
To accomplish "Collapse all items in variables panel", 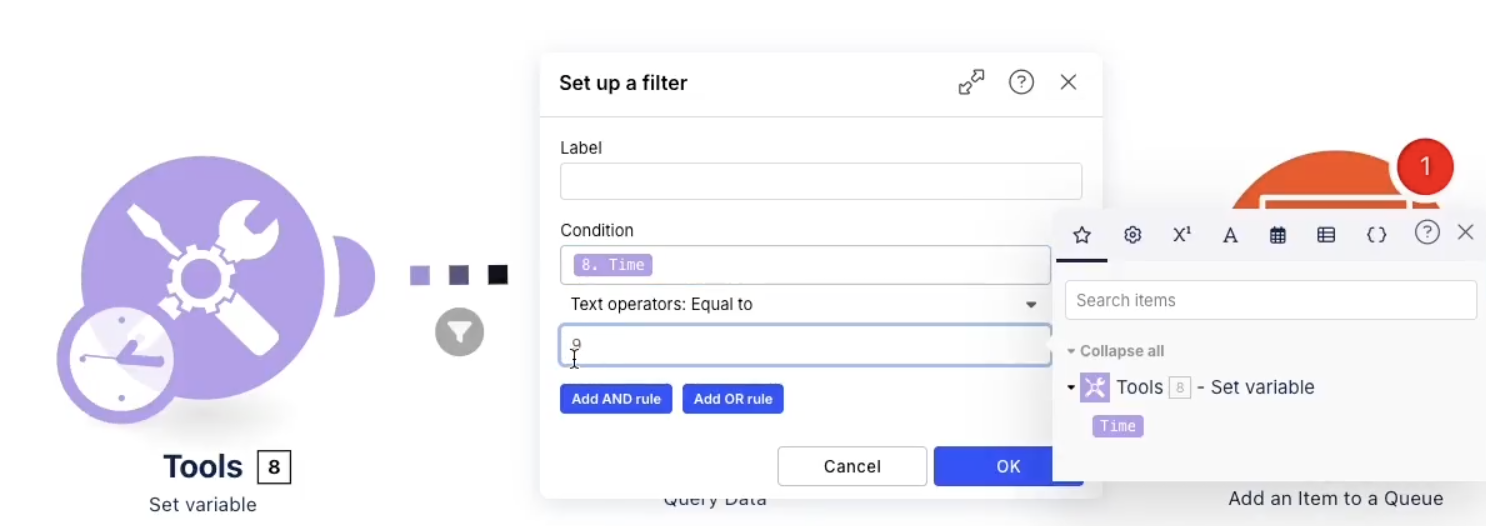I will pos(1115,351).
